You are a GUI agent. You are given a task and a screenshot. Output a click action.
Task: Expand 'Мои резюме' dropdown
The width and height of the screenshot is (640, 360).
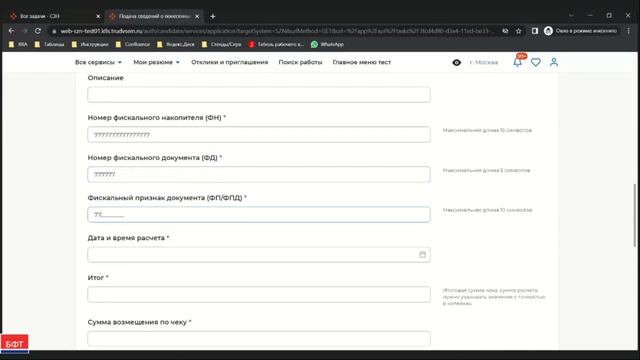coord(156,62)
